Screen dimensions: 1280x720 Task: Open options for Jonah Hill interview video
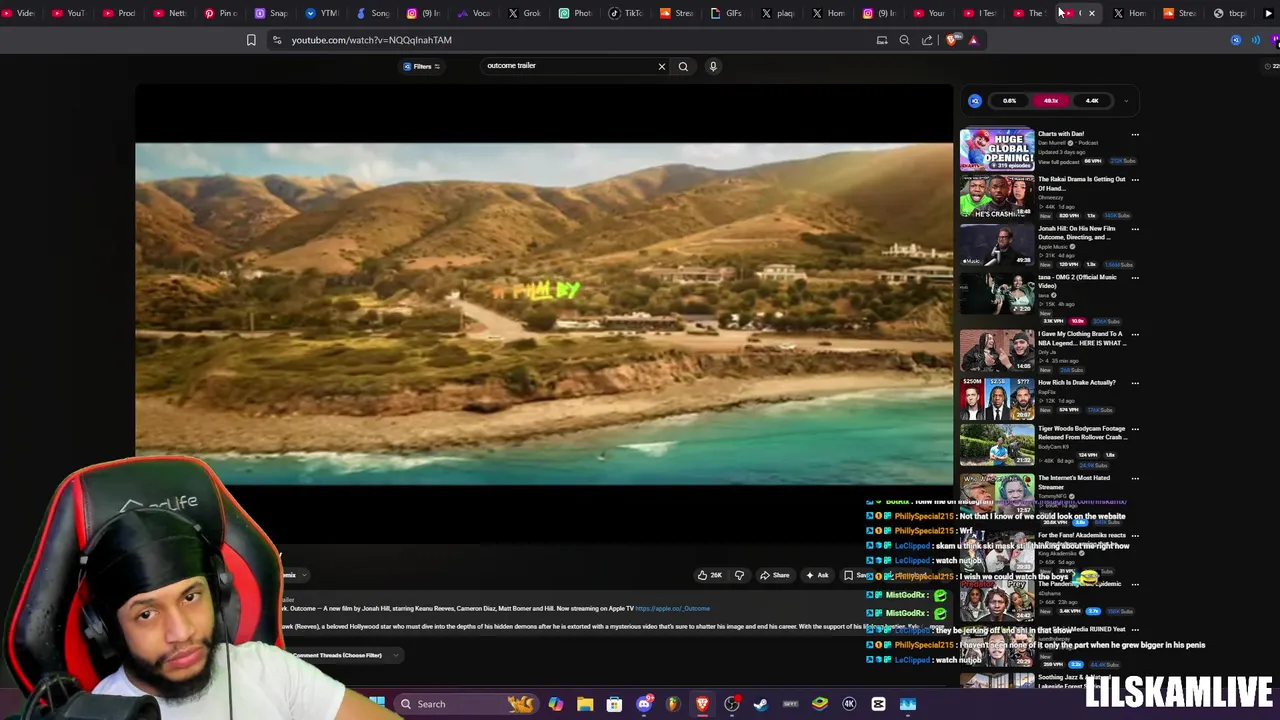1135,229
